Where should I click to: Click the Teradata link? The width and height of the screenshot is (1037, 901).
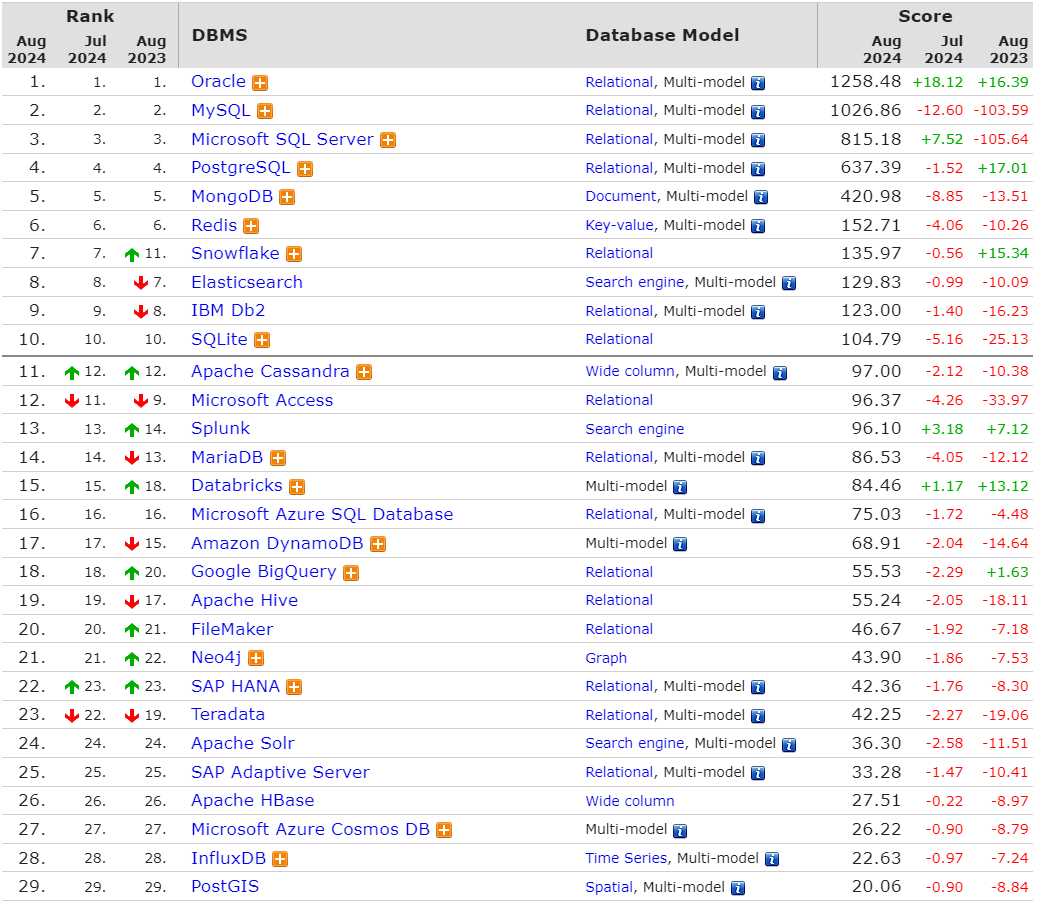[x=228, y=714]
